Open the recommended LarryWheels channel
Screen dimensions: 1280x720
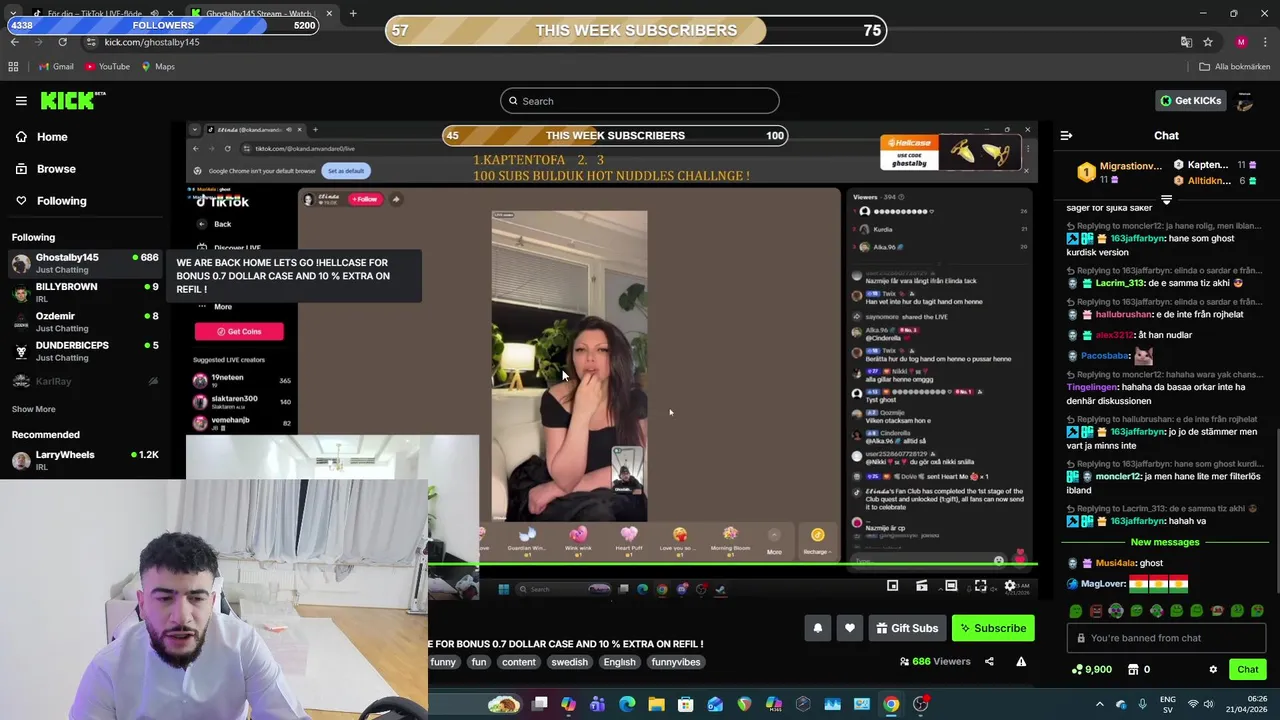click(85, 460)
